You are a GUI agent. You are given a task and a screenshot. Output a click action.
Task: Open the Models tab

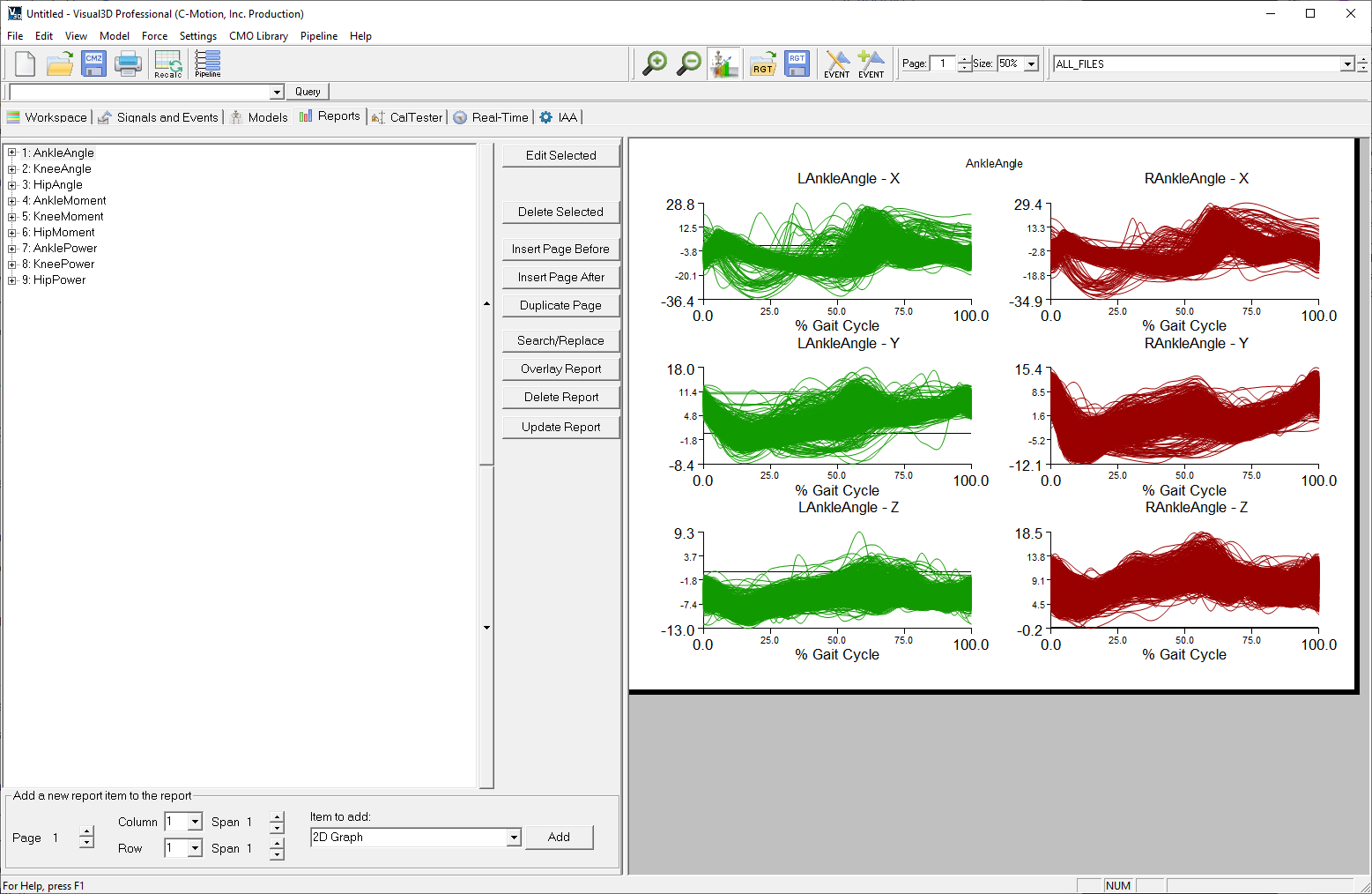point(259,117)
